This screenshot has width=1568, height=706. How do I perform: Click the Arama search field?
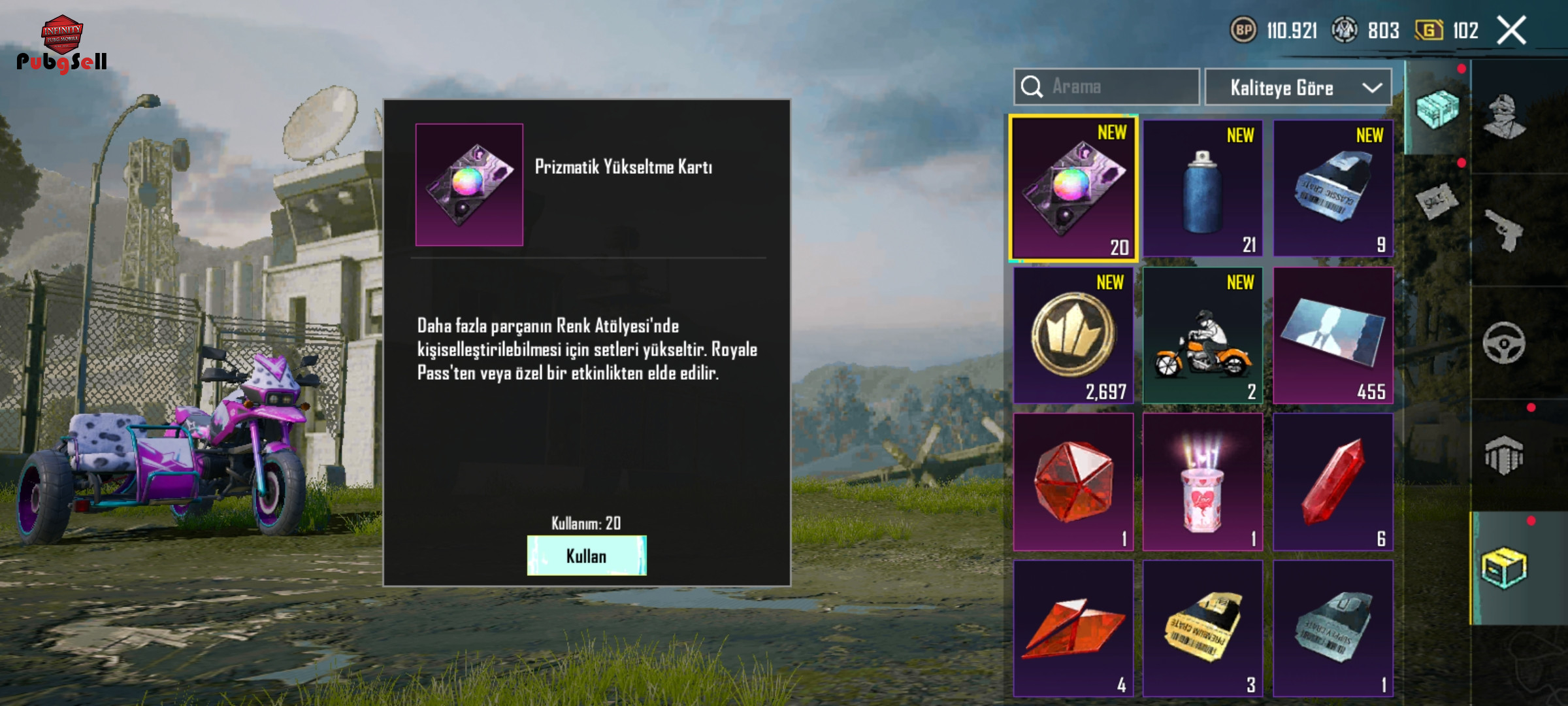[x=1107, y=87]
